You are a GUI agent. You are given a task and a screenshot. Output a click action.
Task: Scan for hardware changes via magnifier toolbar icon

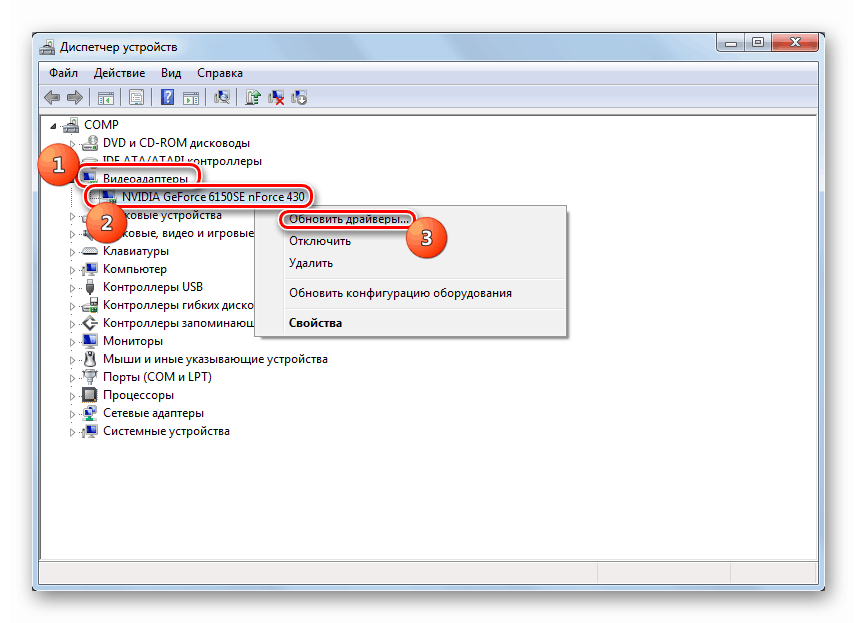coord(221,98)
